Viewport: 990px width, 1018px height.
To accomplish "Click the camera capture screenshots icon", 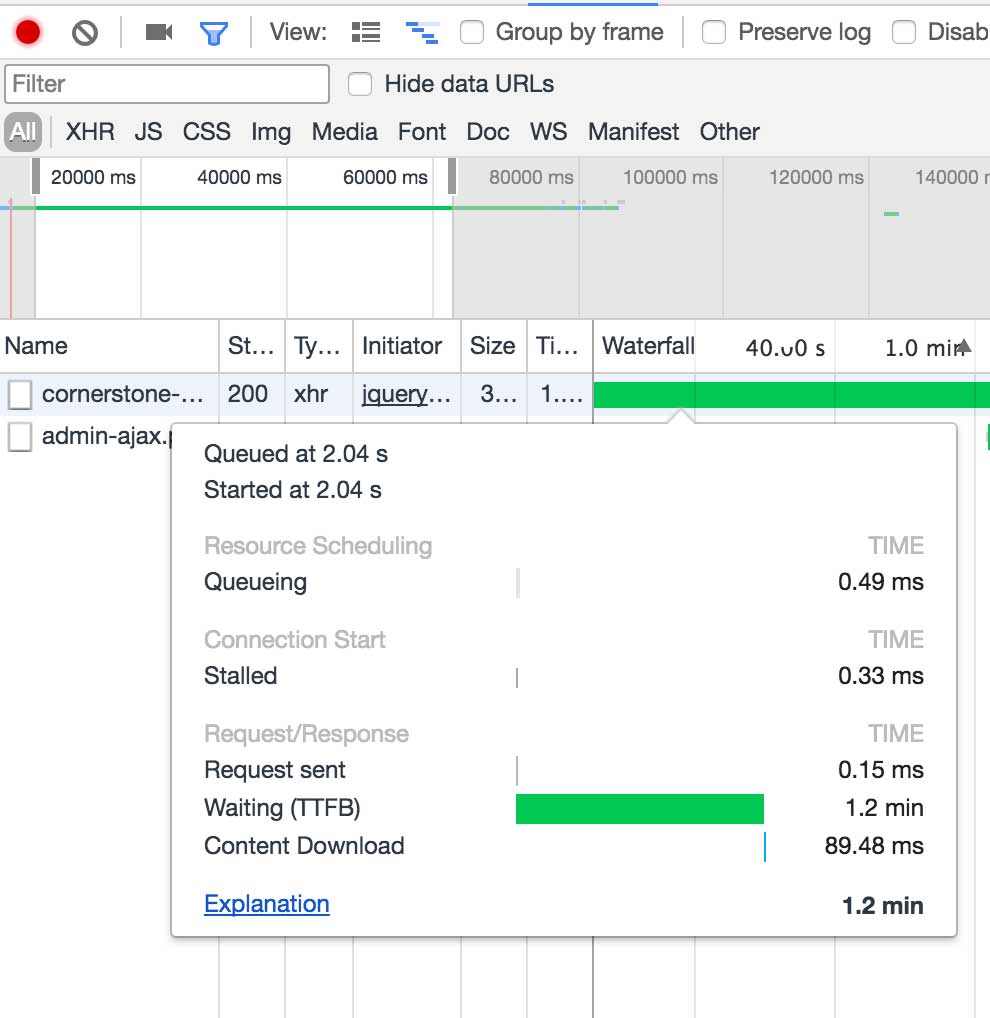I will click(159, 33).
